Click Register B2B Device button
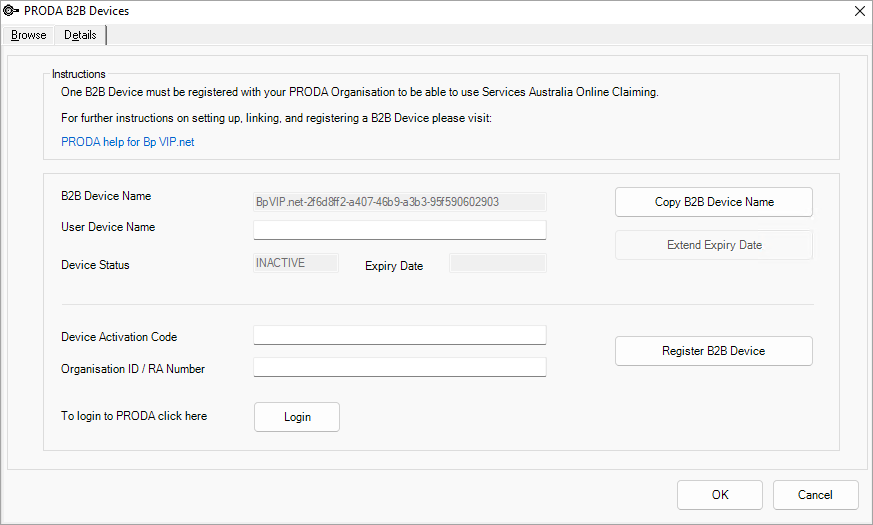Screen dimensions: 873x525 tap(714, 351)
